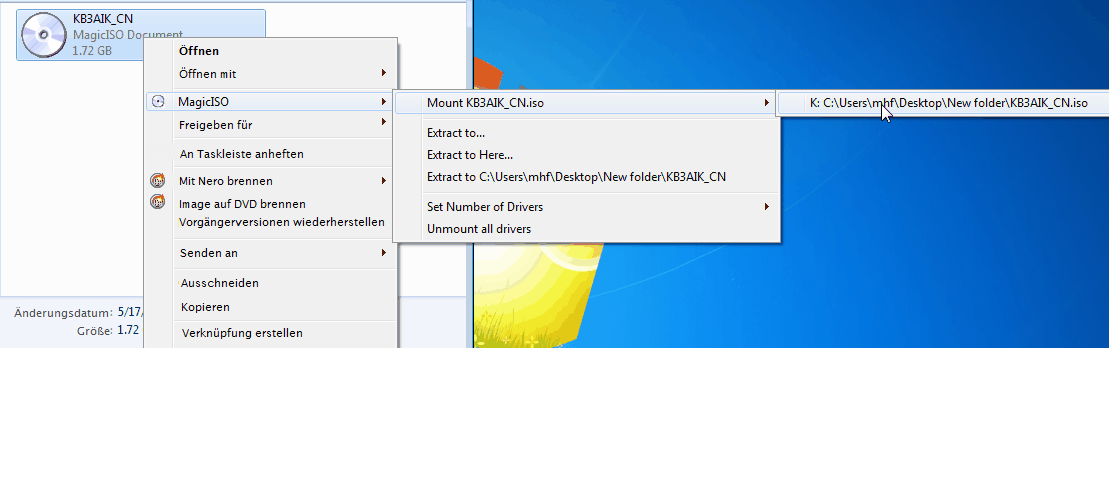Expand the arrow next to Senden an
This screenshot has width=1109, height=492.
tap(383, 252)
